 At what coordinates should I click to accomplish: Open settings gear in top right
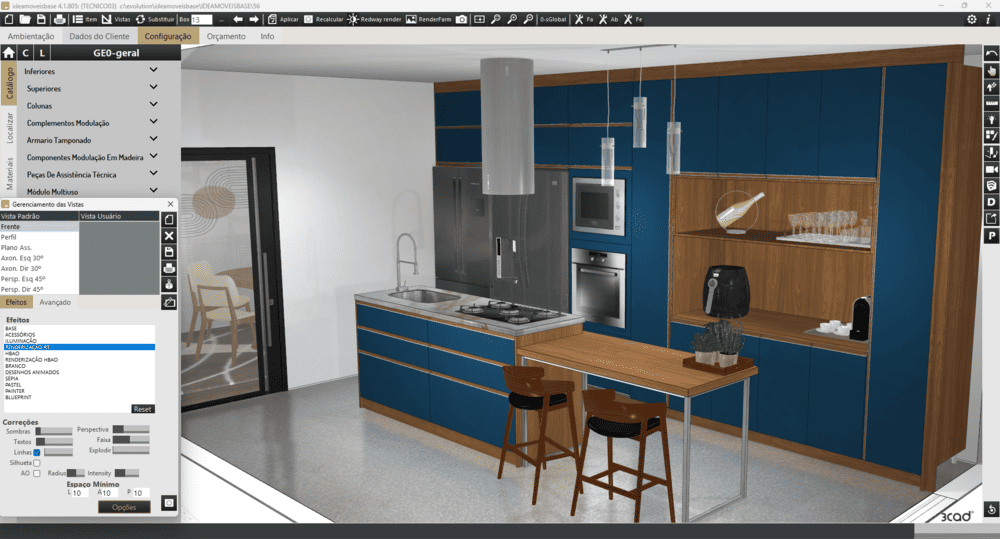click(971, 19)
